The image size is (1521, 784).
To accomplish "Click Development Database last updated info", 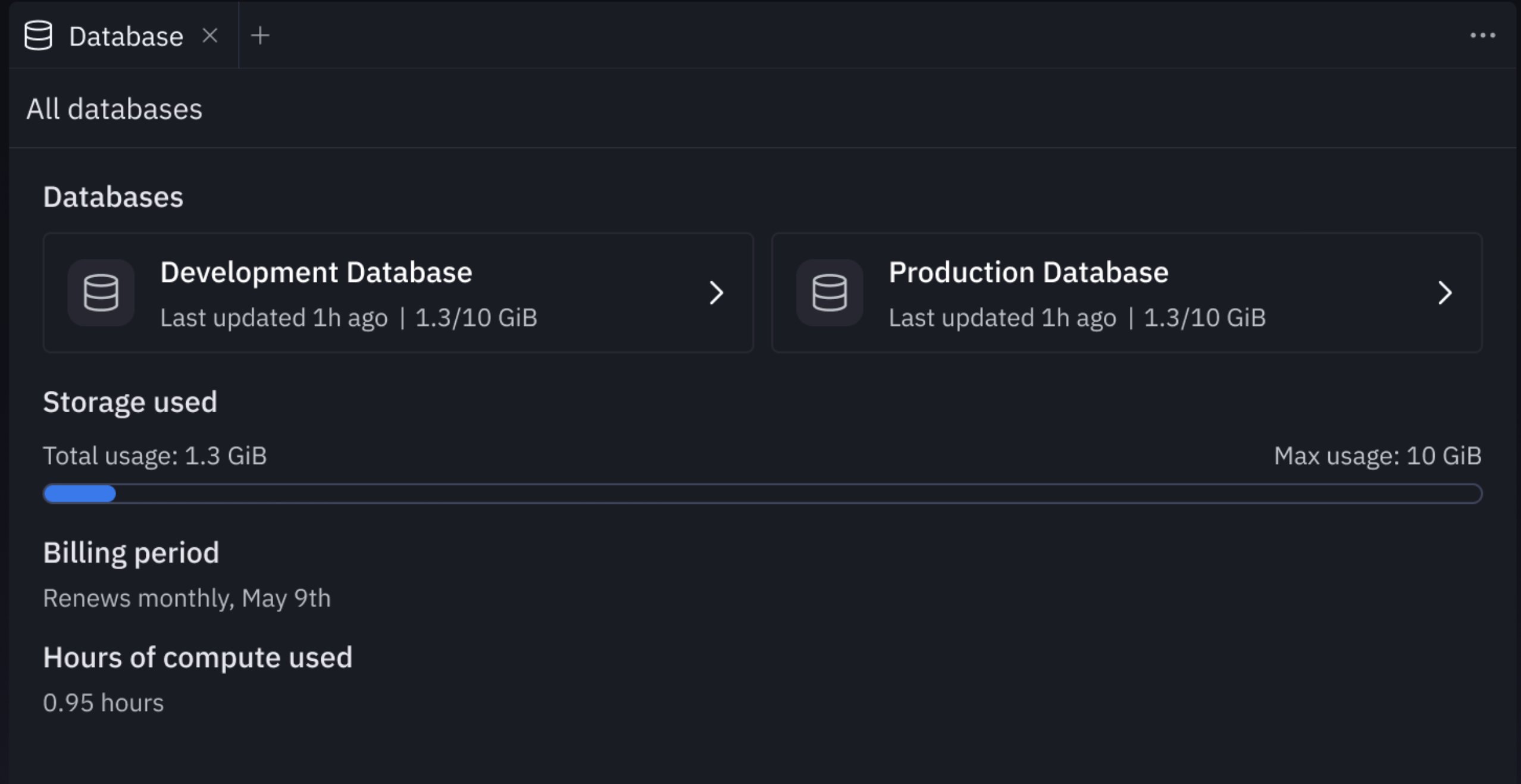I will tap(349, 318).
